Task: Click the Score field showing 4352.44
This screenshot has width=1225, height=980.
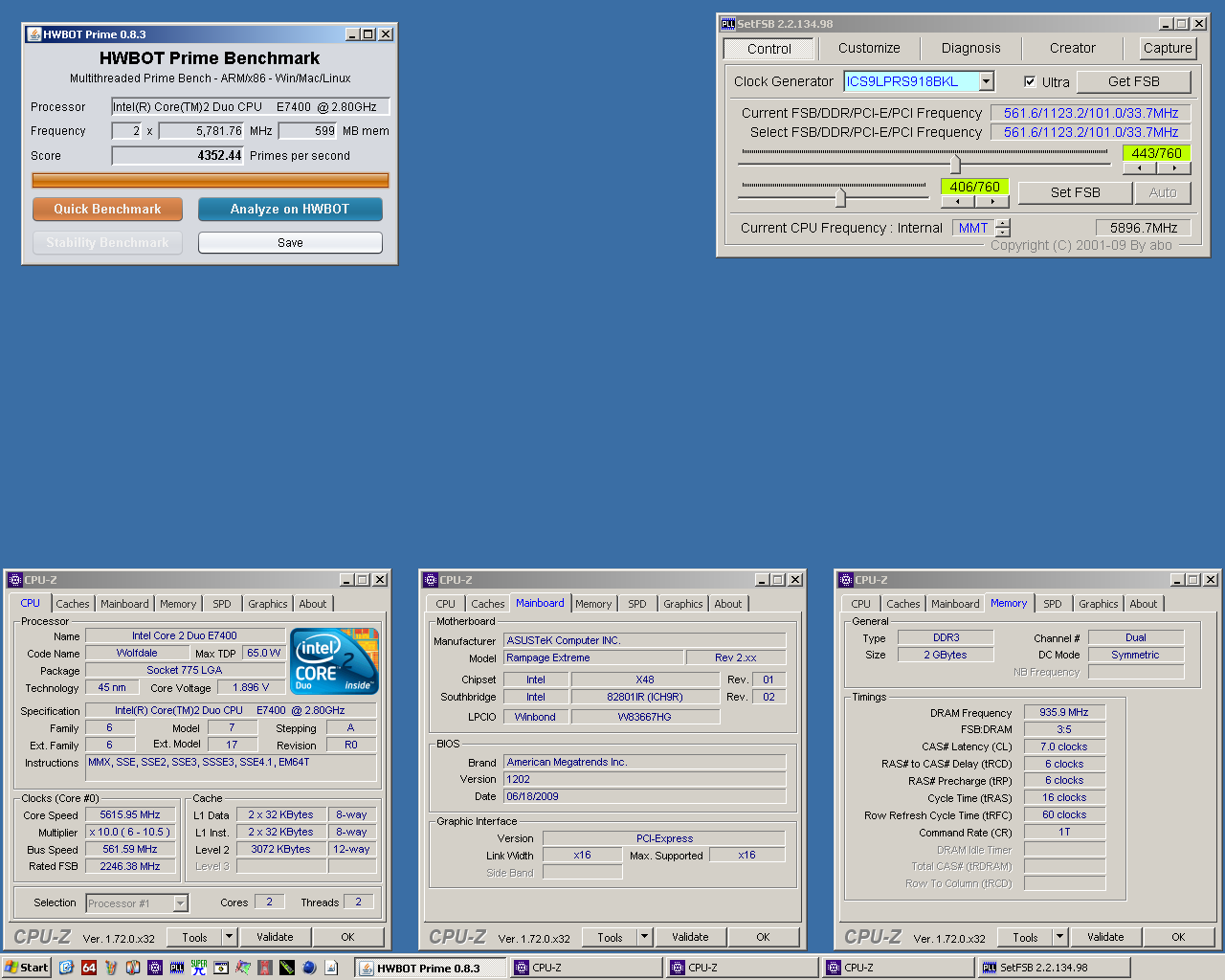Action: tap(178, 155)
